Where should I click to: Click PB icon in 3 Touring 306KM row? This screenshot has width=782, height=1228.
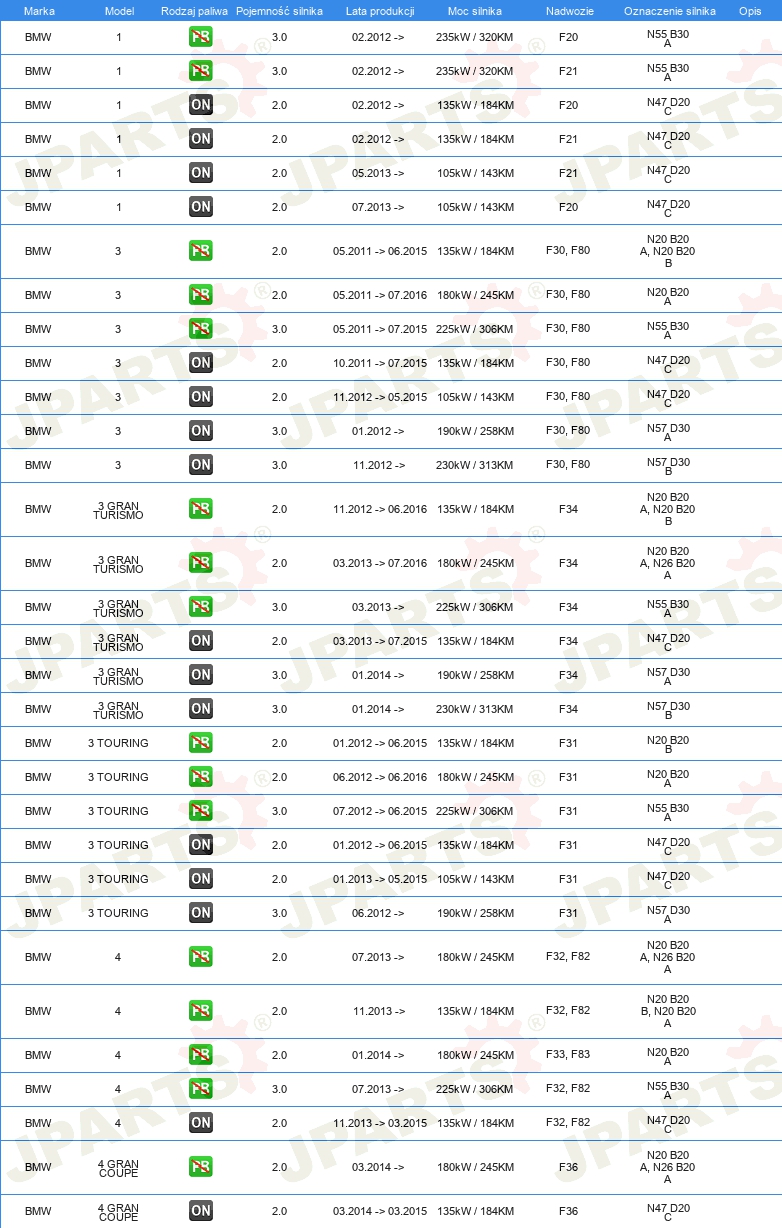[201, 811]
